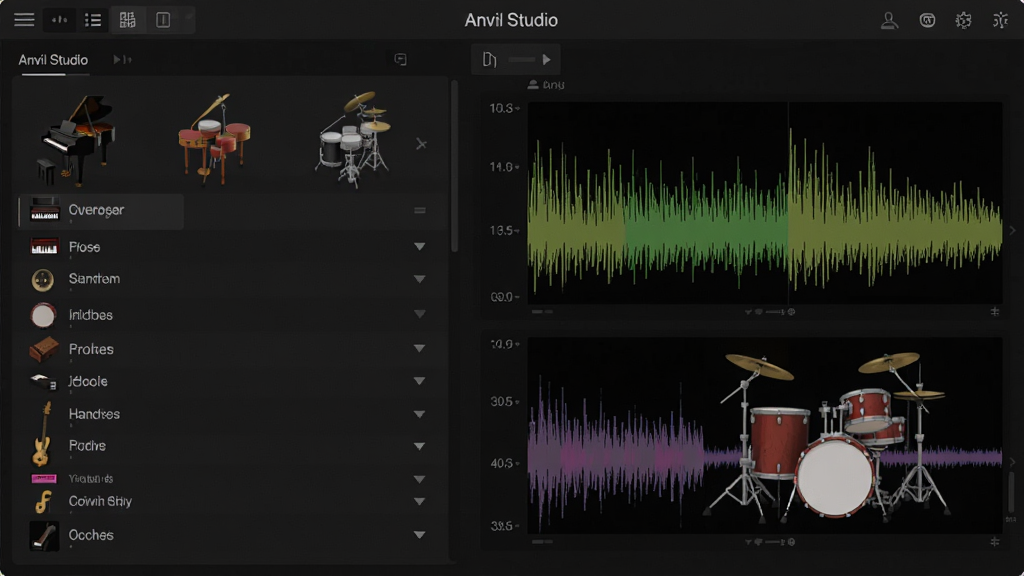Click the pink keyboard icon
This screenshot has height=576, width=1024.
[x=44, y=479]
